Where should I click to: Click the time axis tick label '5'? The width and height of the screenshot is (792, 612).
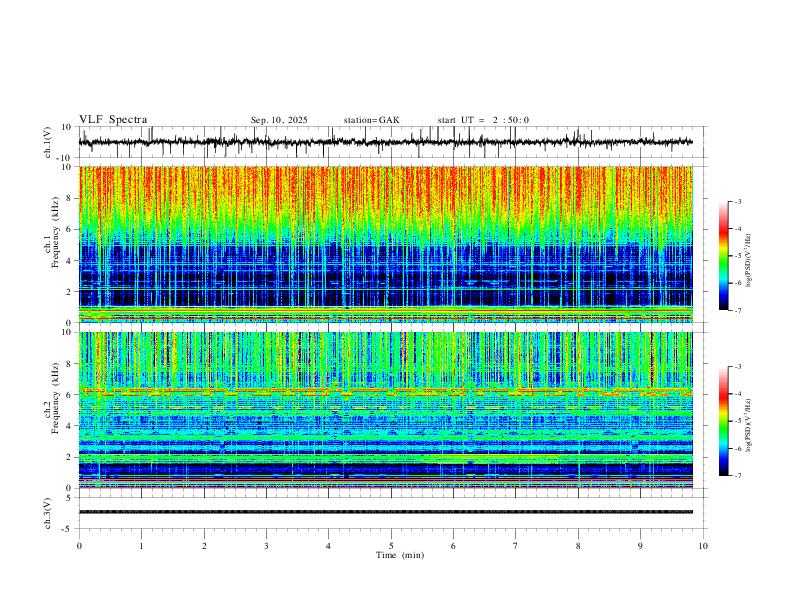391,546
